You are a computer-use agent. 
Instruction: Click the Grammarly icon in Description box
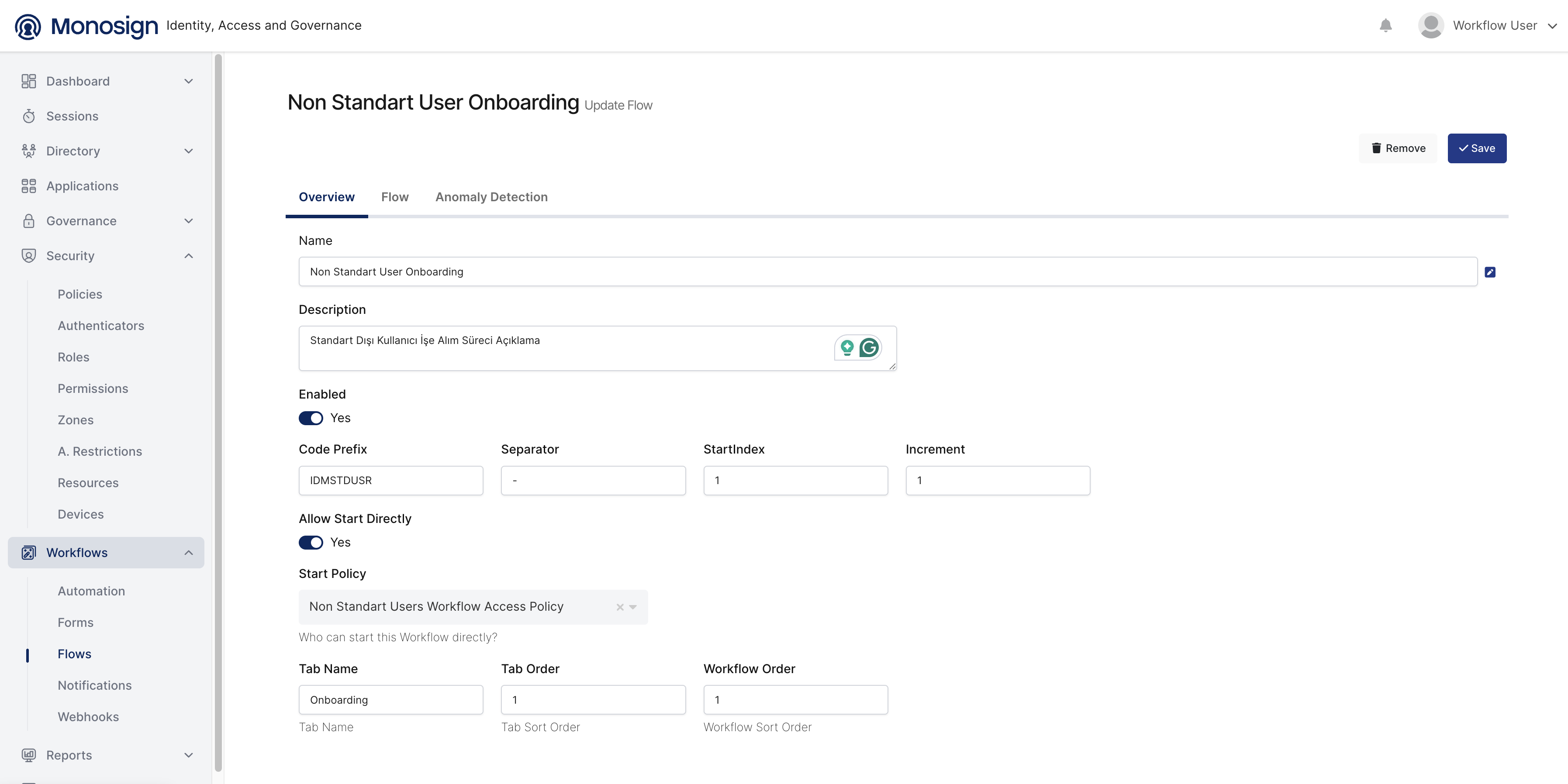point(869,347)
